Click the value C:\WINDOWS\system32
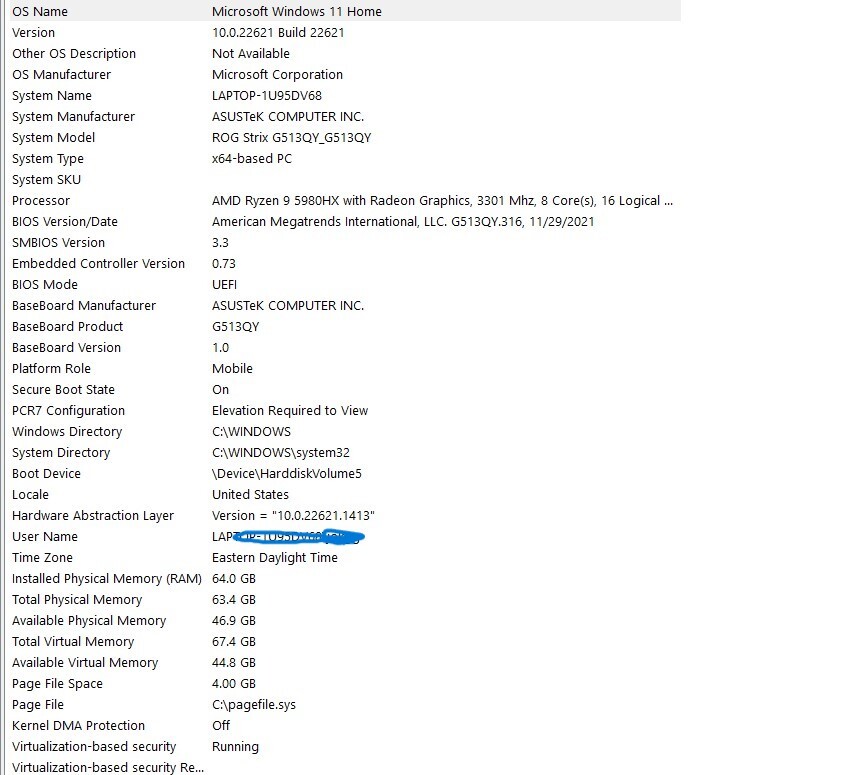Screen dimensions: 850x775 coord(280,453)
